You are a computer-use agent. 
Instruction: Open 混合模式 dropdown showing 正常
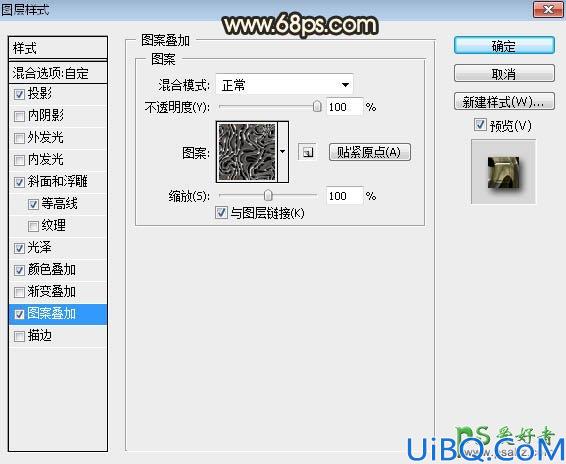coord(284,85)
